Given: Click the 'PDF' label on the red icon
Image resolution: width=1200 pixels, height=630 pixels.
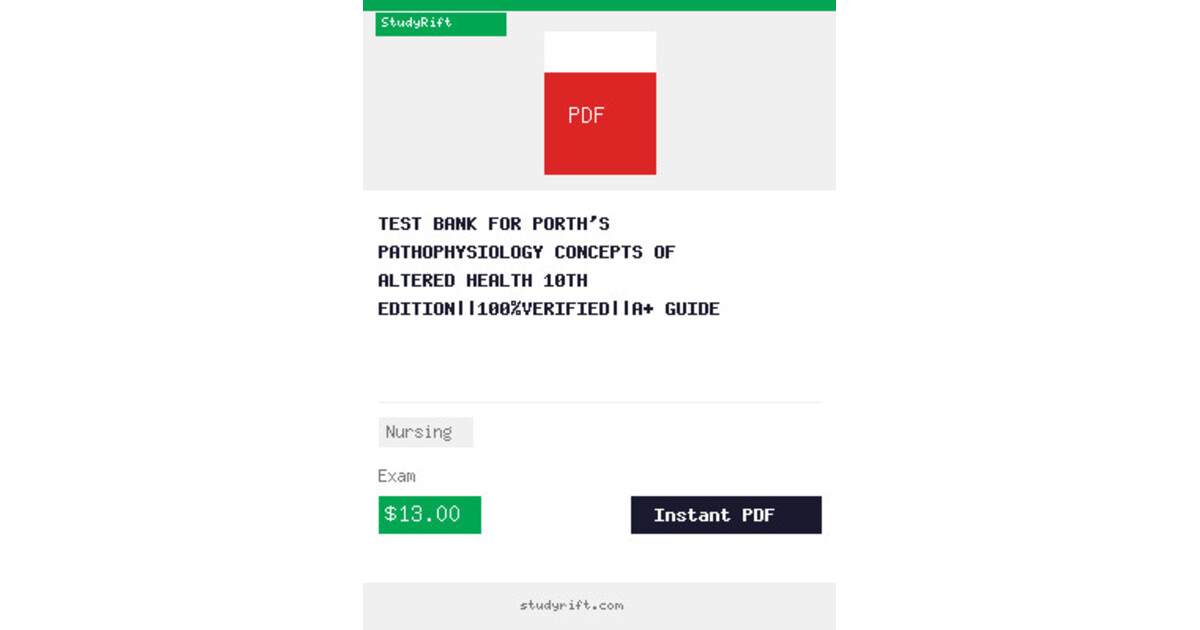Looking at the screenshot, I should [586, 115].
